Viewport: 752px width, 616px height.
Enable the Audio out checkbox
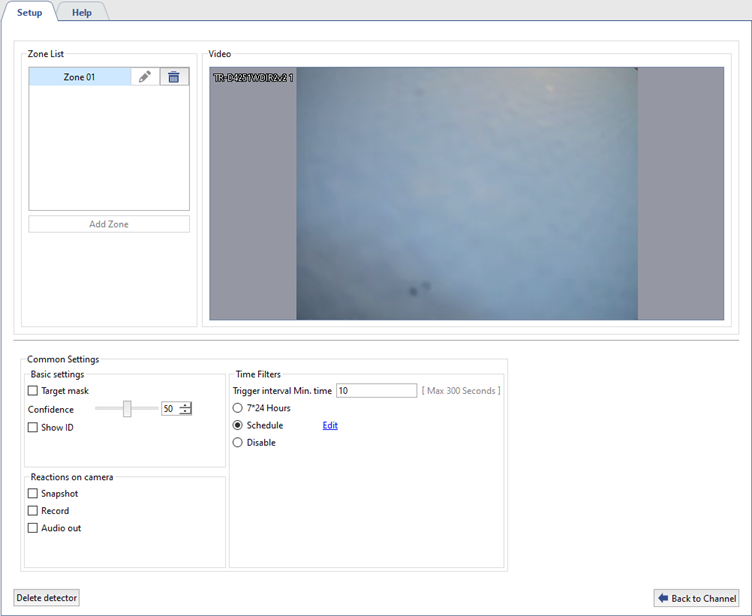click(33, 528)
